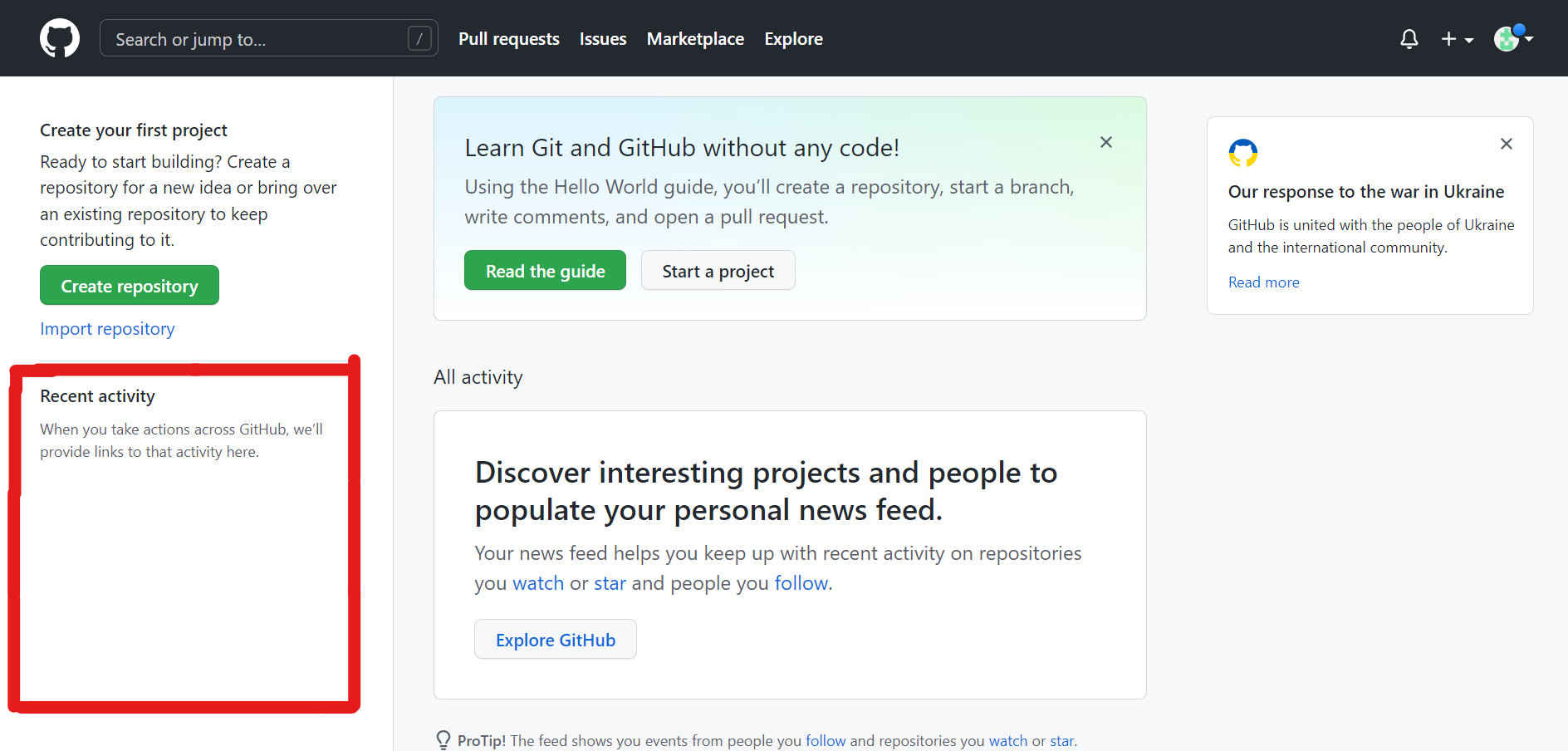Click the Create your first project heading
Viewport: 1568px width, 751px height.
pos(134,130)
